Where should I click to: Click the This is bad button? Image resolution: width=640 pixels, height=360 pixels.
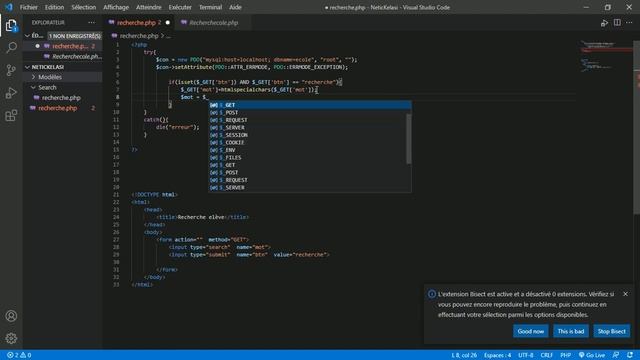[571, 331]
